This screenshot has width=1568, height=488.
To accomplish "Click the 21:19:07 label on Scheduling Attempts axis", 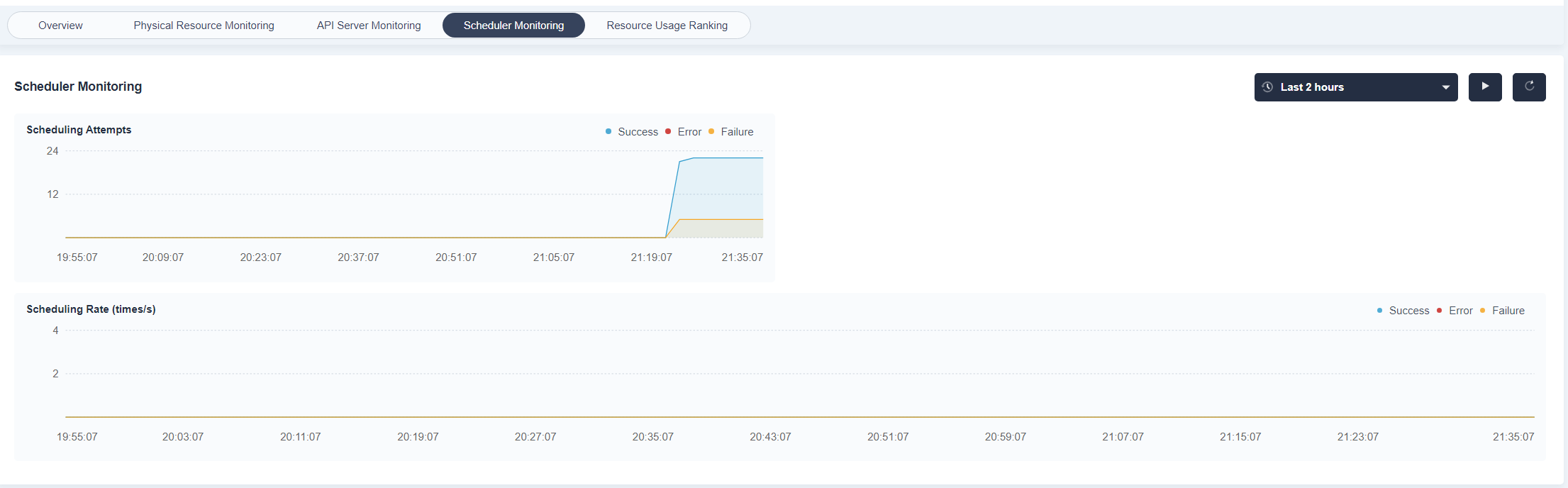I will (651, 257).
